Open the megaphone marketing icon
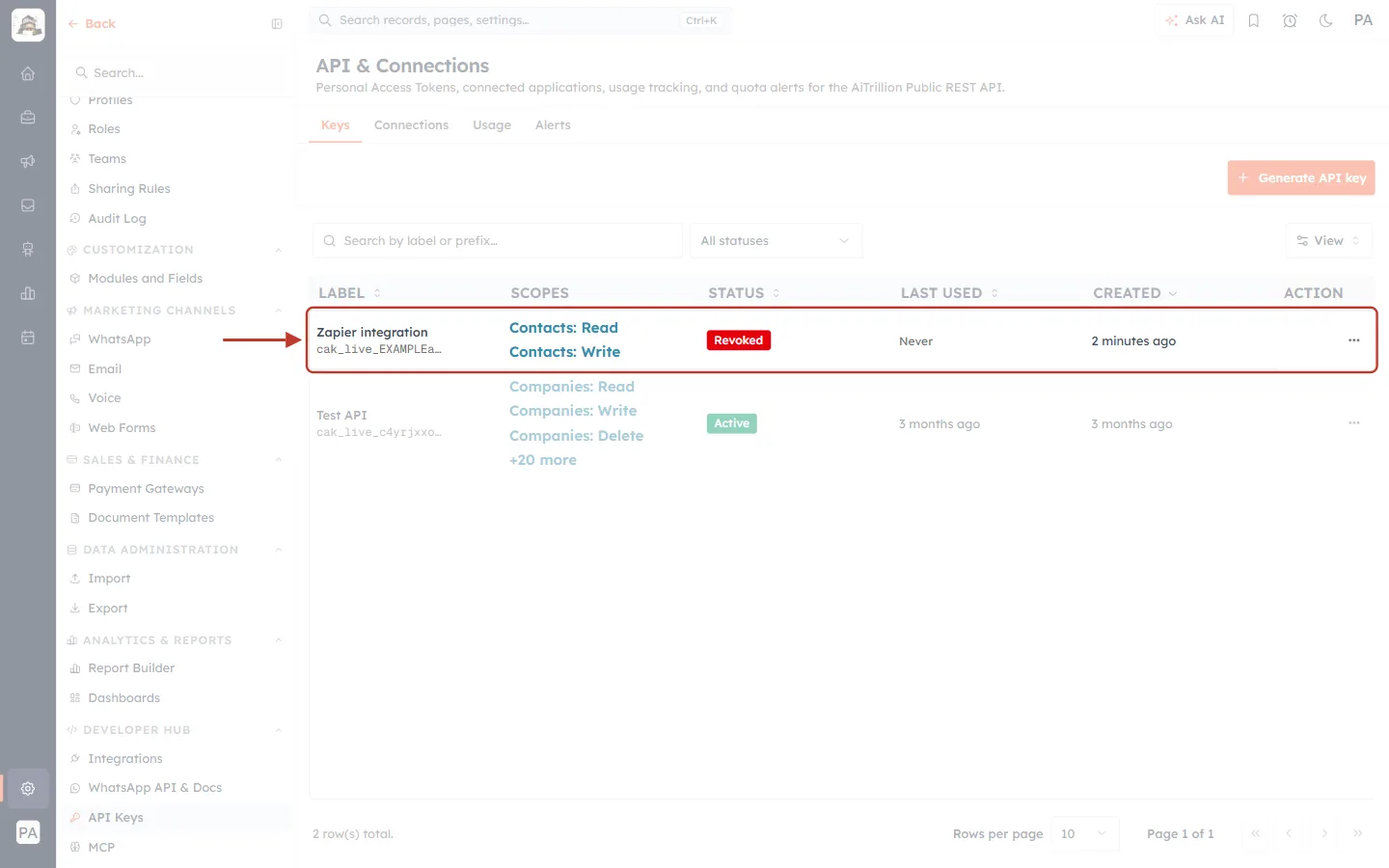Image resolution: width=1389 pixels, height=868 pixels. click(x=28, y=161)
